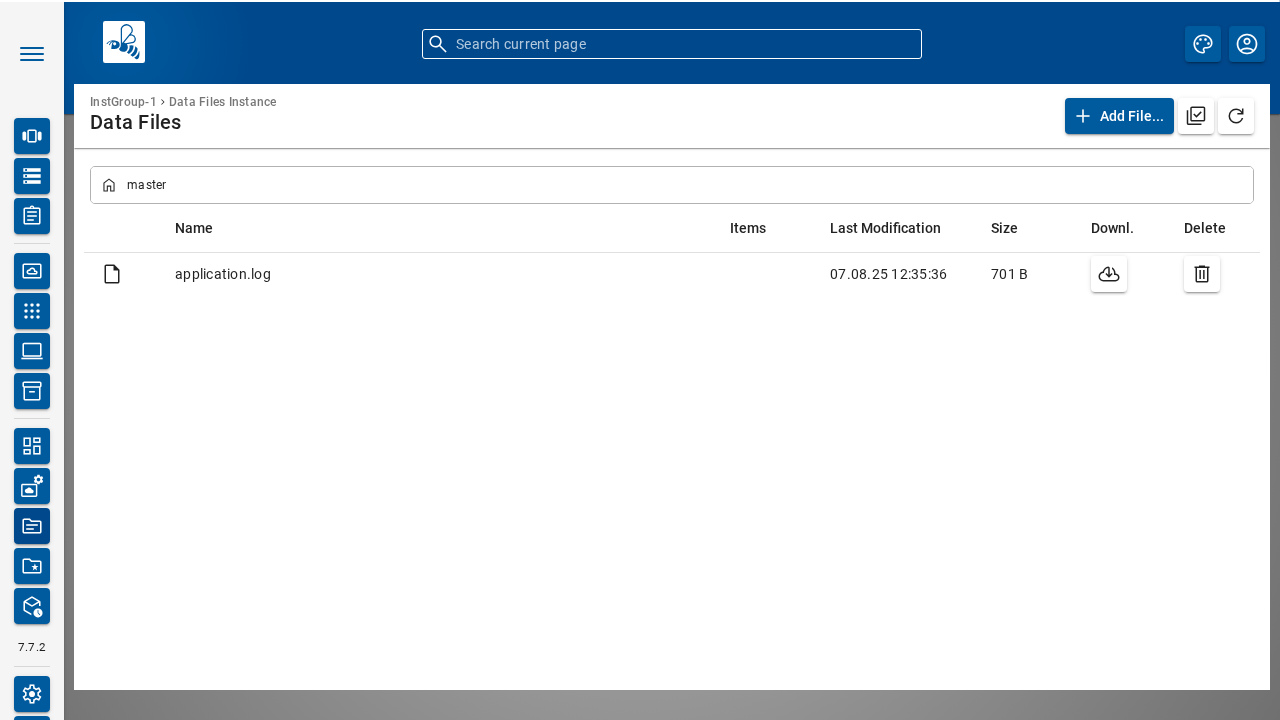Sort by the Size column header
This screenshot has height=720, width=1280.
(x=1004, y=228)
